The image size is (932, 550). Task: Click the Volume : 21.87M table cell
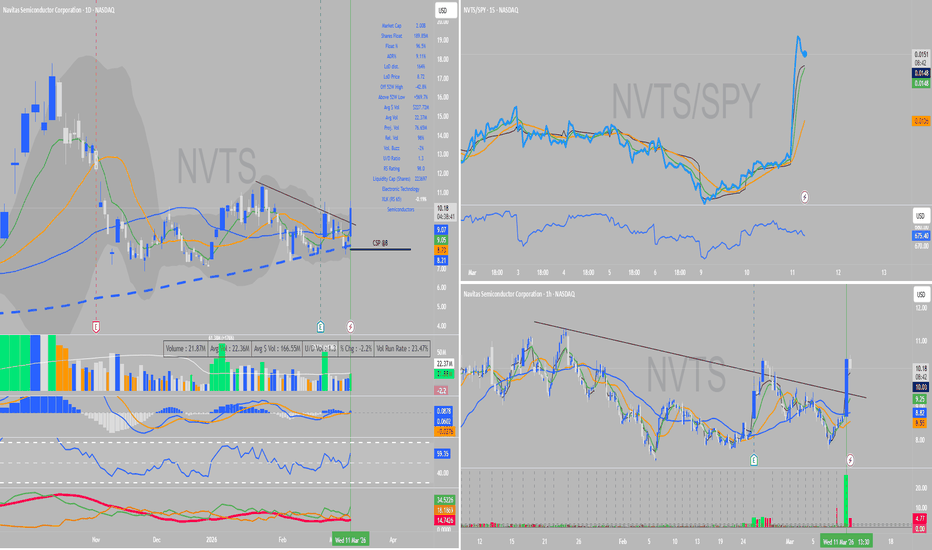[185, 348]
